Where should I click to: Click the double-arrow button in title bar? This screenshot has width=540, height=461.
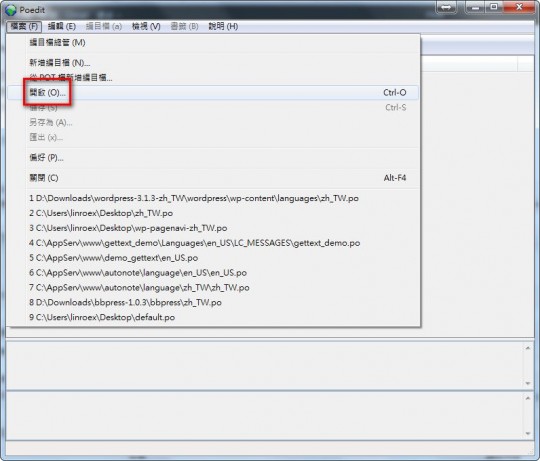446,8
